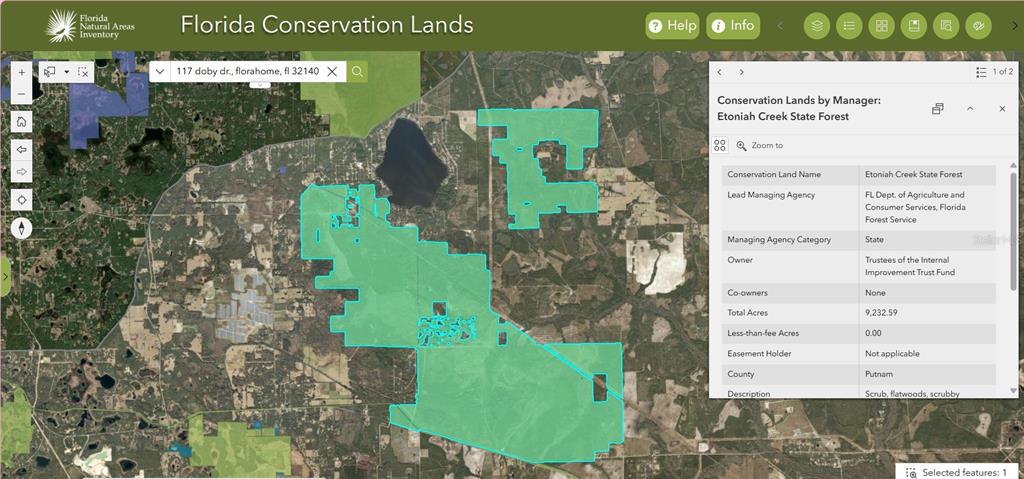Open the Basemap gallery grid icon
The width and height of the screenshot is (1024, 479).
(x=881, y=26)
